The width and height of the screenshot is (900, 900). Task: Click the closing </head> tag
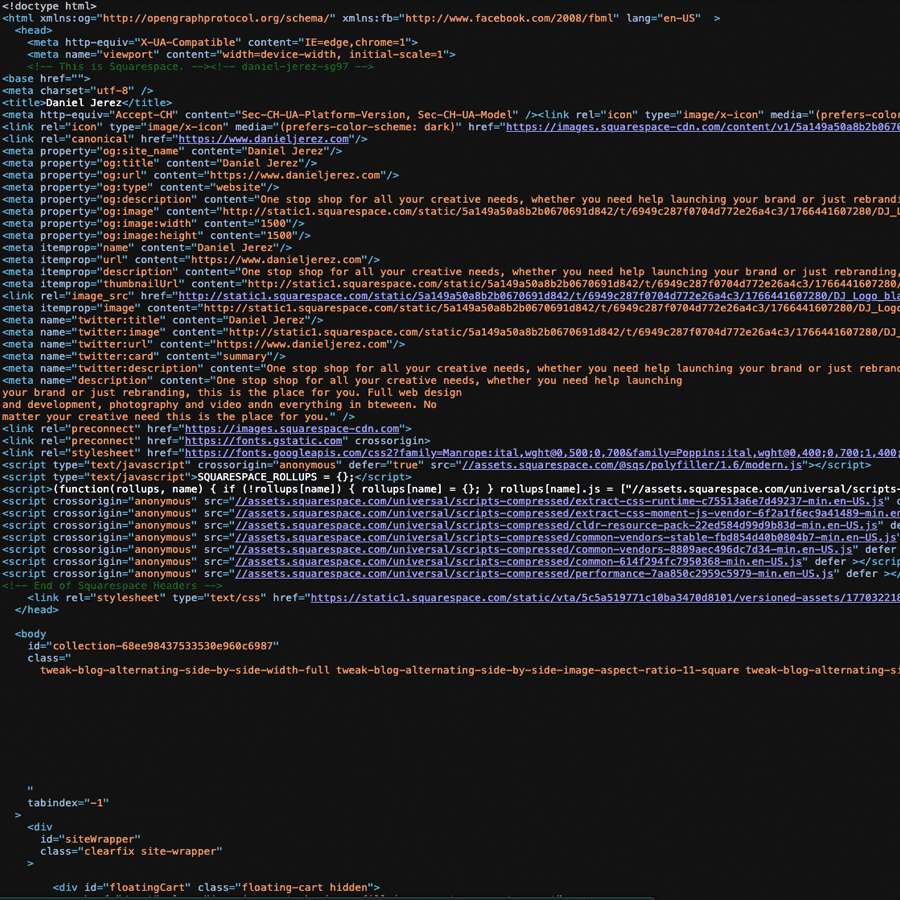tap(37, 610)
